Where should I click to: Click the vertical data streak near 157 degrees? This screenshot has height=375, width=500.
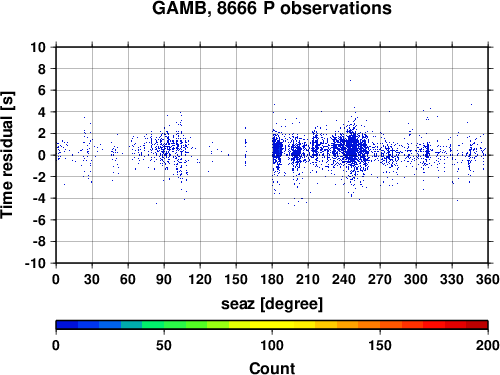click(x=246, y=147)
